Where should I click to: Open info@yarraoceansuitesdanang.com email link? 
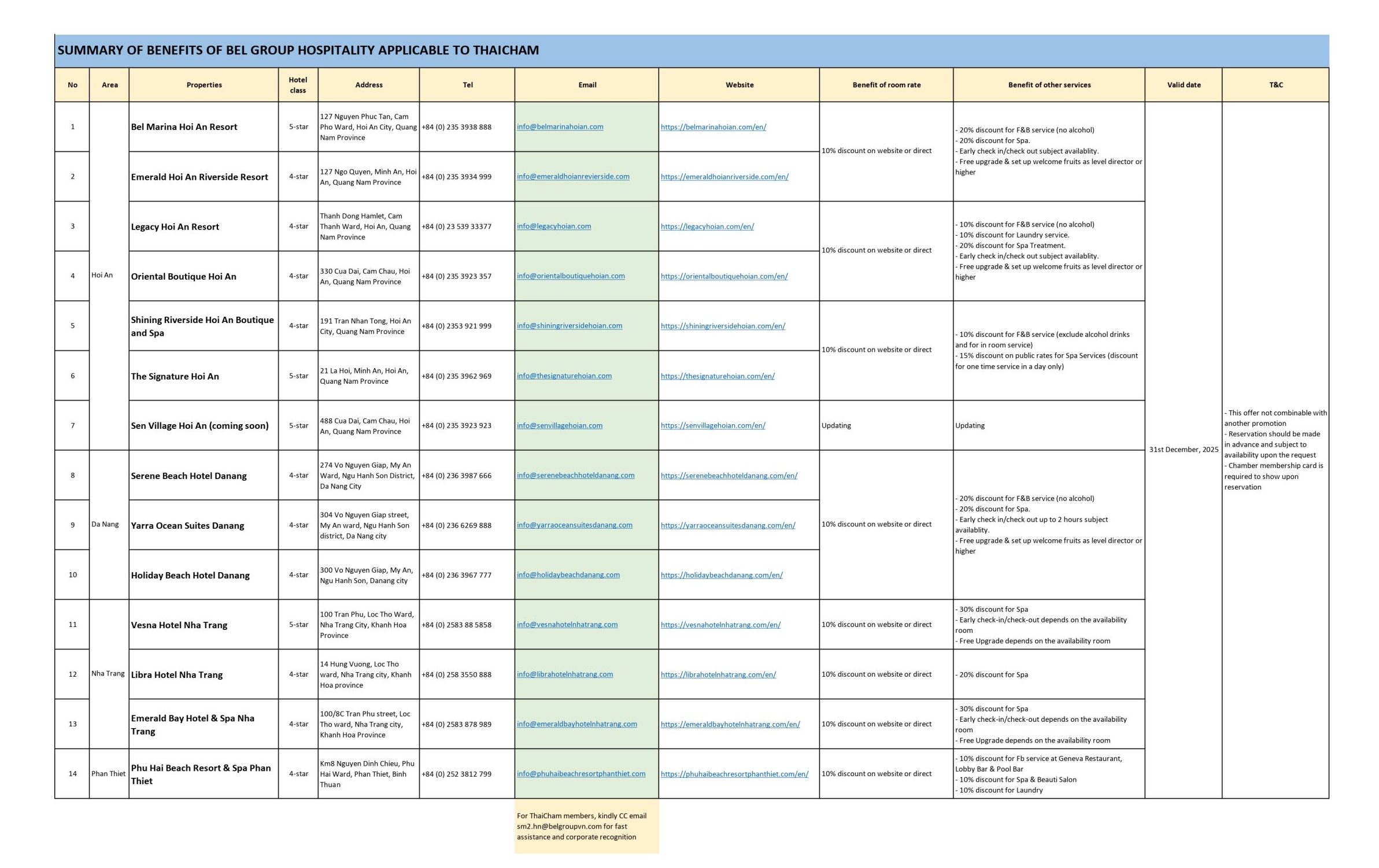coord(575,525)
